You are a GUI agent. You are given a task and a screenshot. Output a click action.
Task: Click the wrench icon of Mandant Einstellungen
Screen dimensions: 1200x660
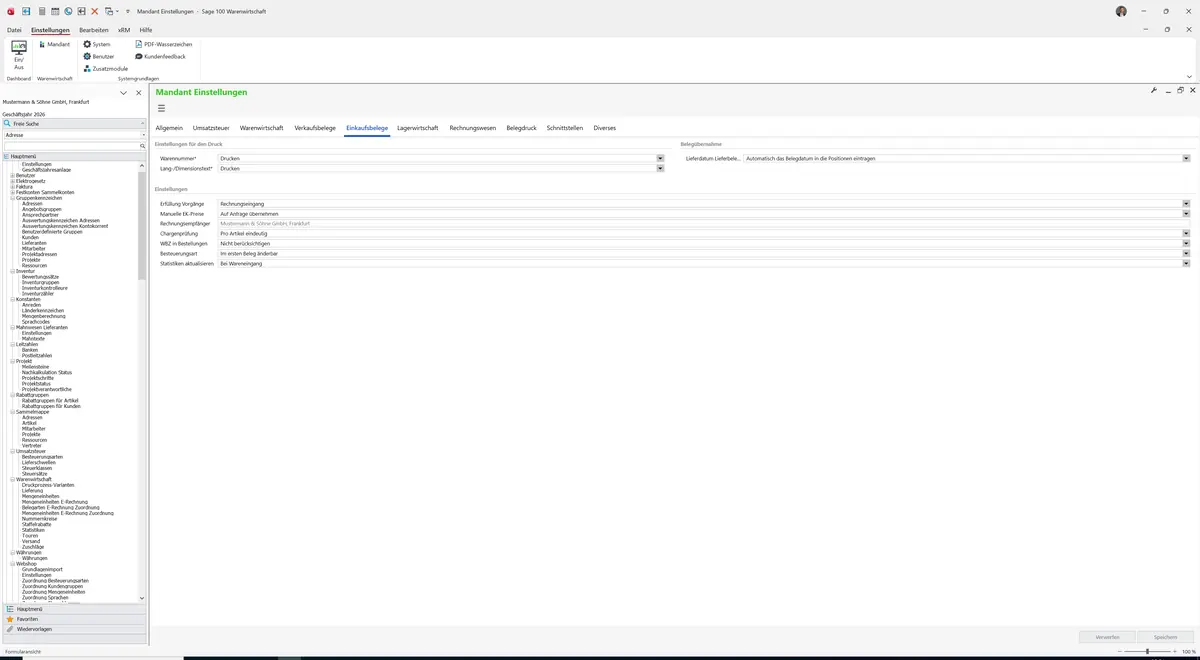[x=1154, y=90]
